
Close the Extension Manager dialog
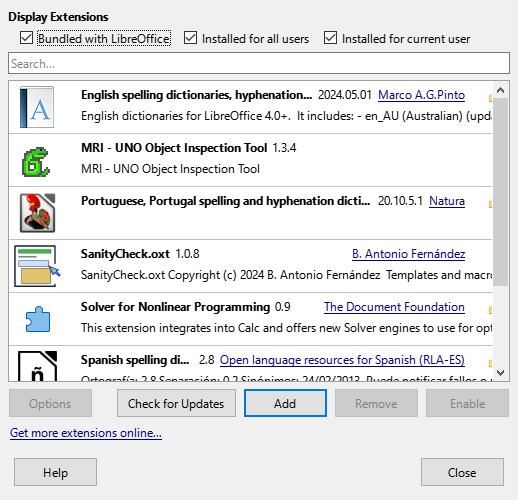pos(462,472)
